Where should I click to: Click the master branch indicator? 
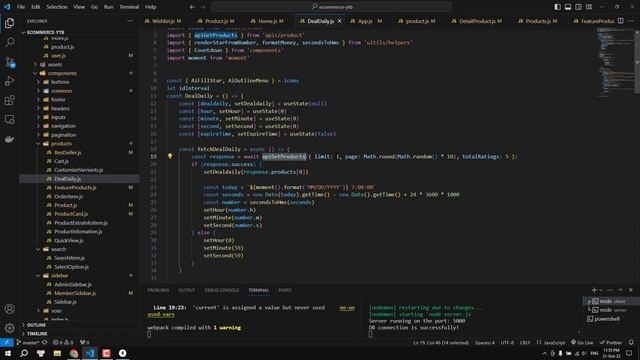(x=28, y=342)
